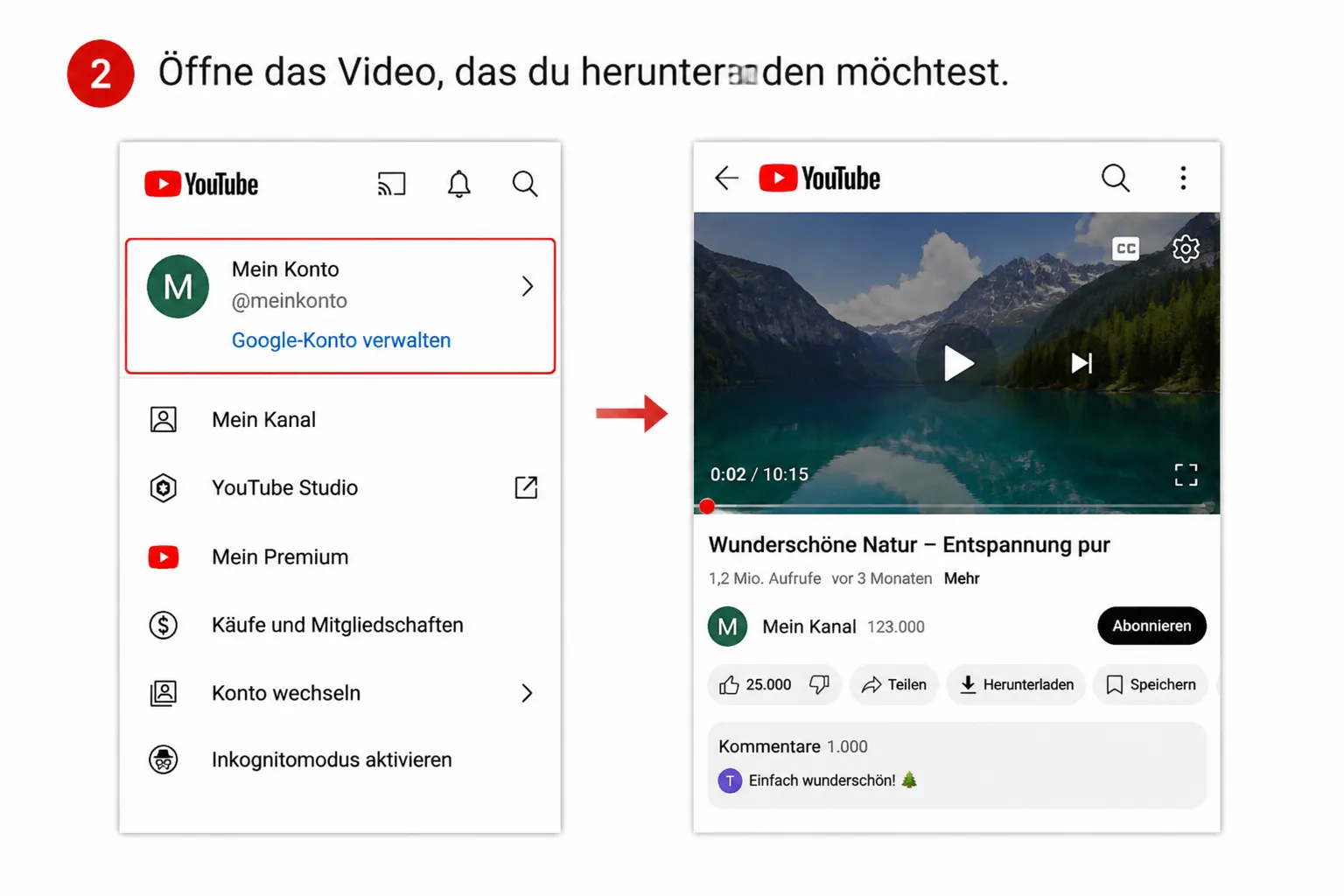Skip to next video button
The height and width of the screenshot is (896, 1344).
tap(1082, 363)
